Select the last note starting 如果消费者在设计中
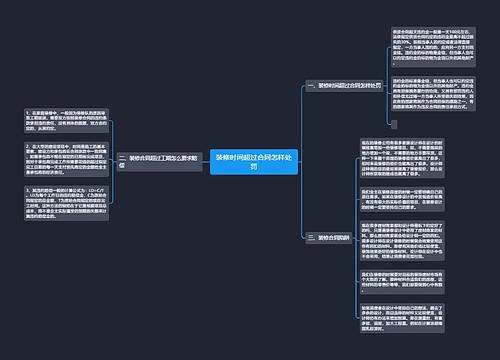500x360 pixels. coord(402,318)
